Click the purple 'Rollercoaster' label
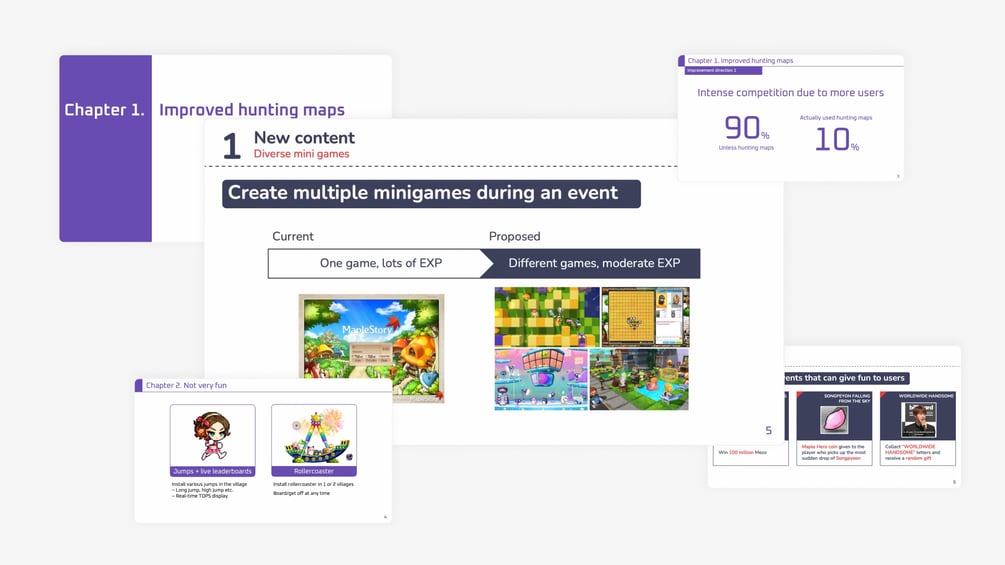Screen dimensions: 1005x565 [314, 471]
